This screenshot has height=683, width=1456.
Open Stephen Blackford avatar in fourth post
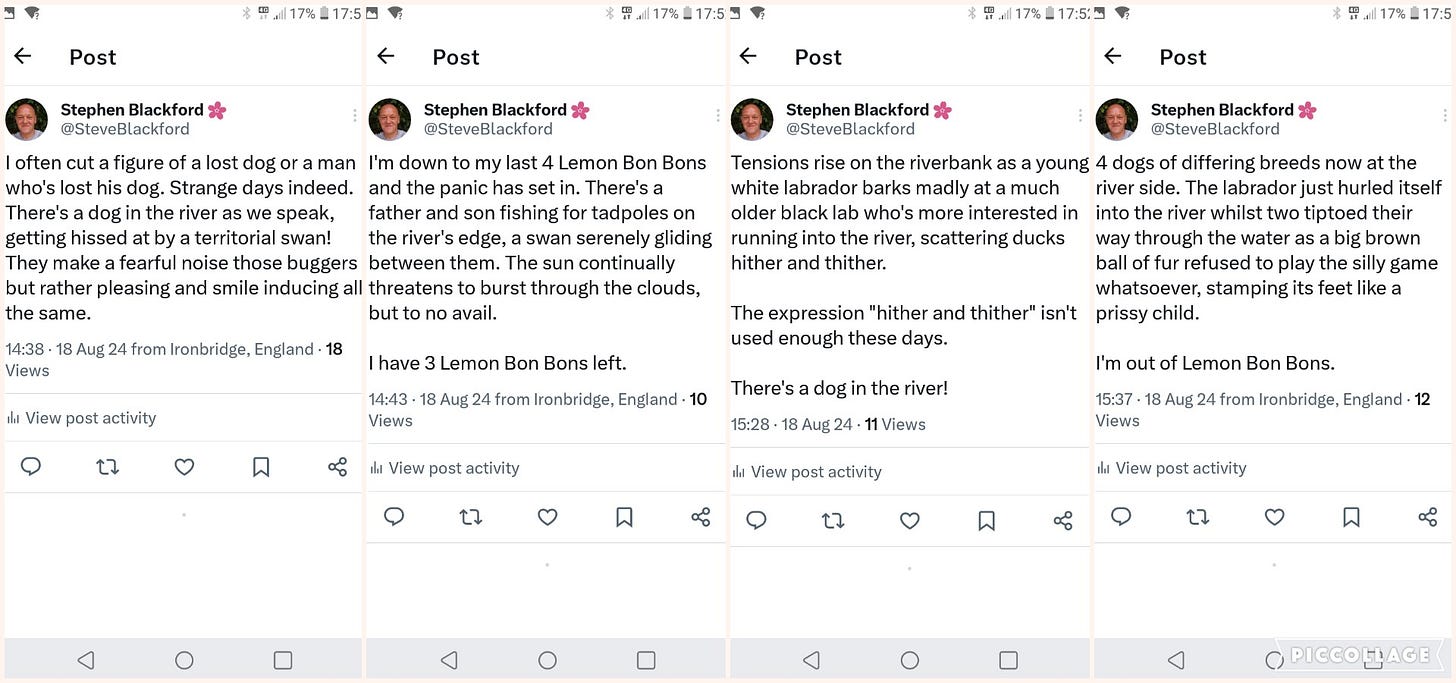(1117, 119)
